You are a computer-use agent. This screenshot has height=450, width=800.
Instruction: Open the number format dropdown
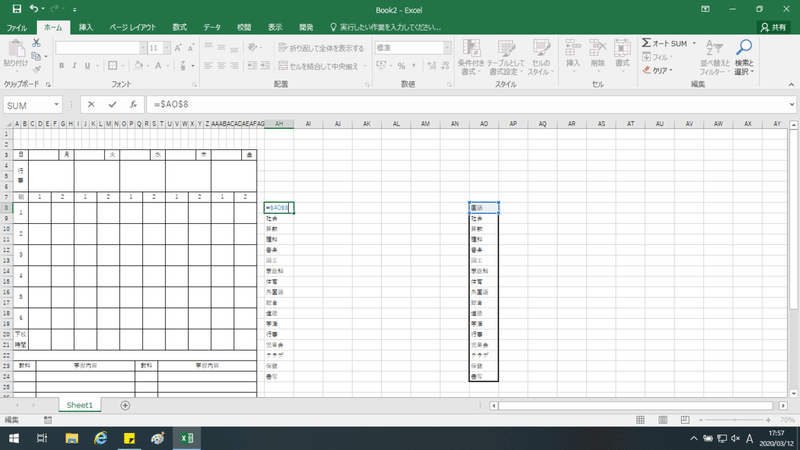coord(447,48)
